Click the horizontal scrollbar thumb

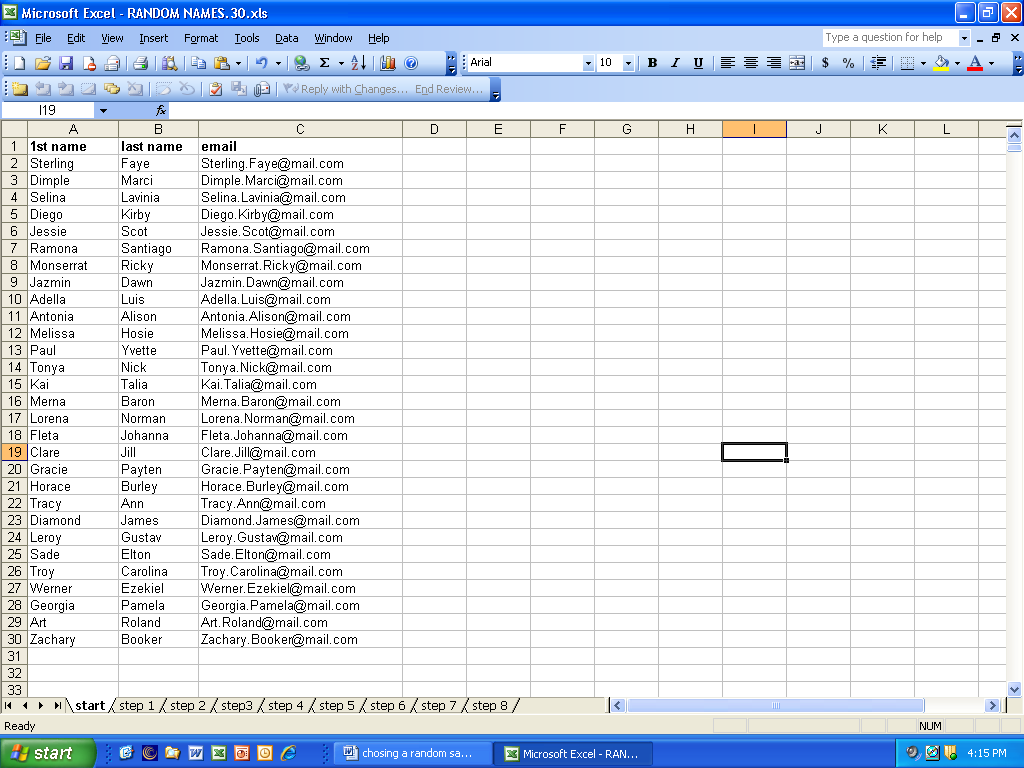776,705
